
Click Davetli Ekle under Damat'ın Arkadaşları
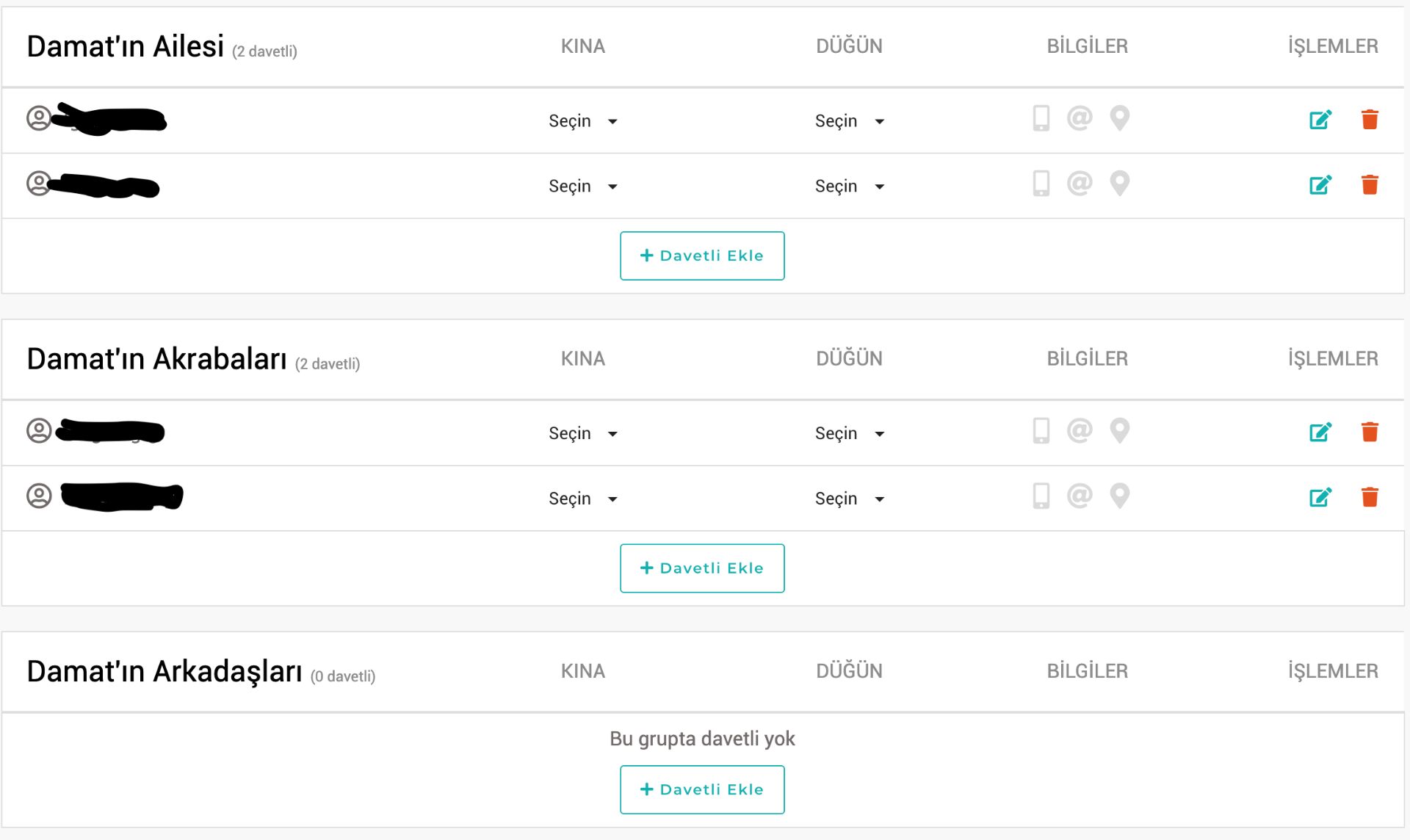[702, 790]
